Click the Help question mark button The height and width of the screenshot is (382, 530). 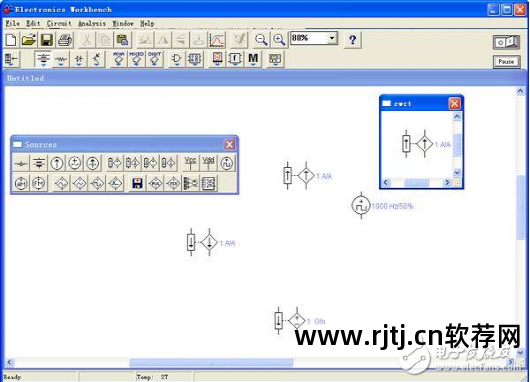(352, 40)
